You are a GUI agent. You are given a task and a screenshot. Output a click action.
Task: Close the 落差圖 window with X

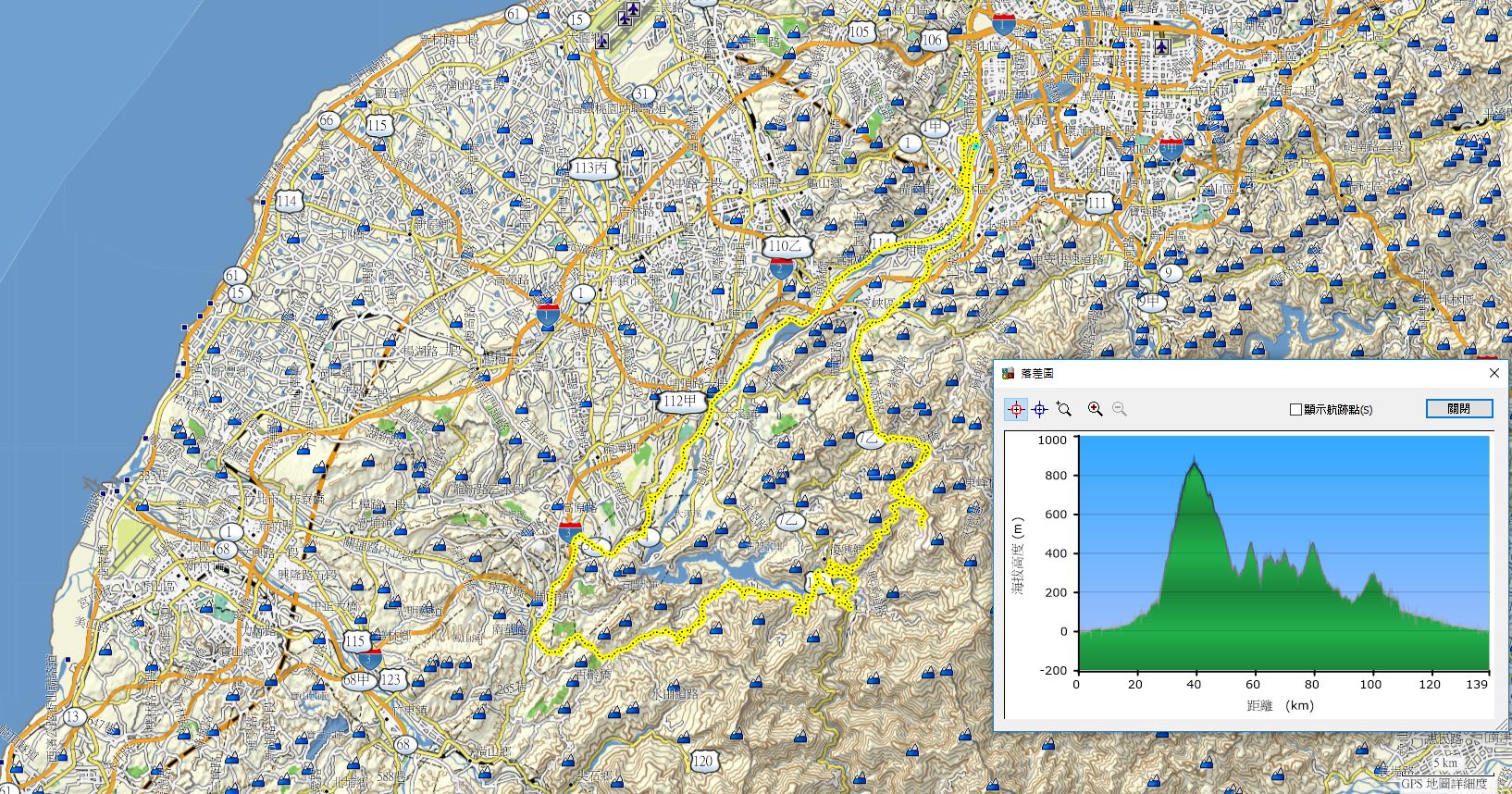(x=1493, y=373)
